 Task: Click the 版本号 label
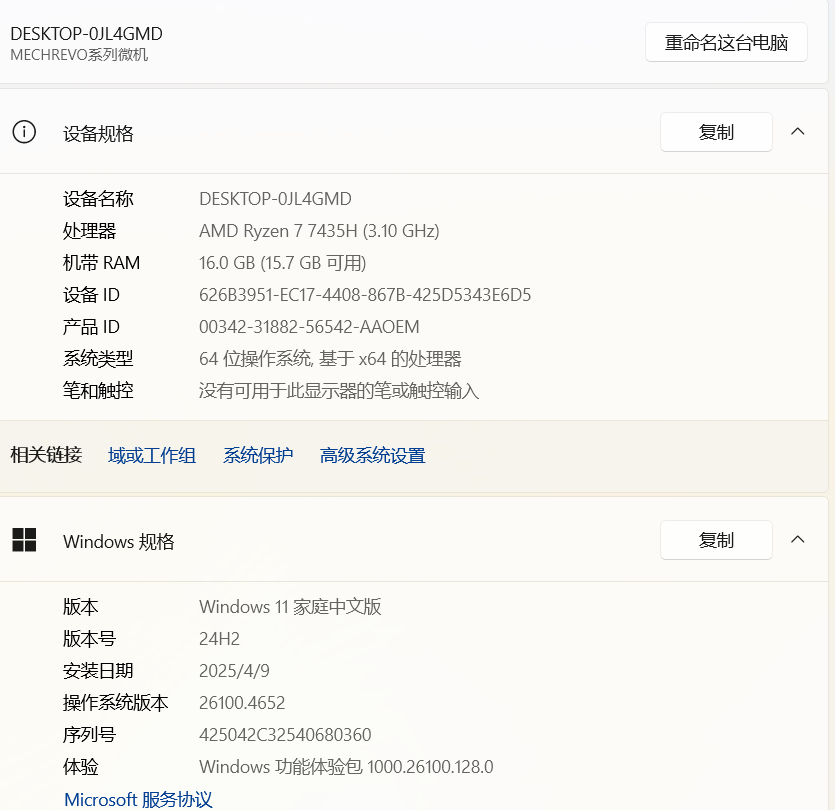click(x=89, y=639)
